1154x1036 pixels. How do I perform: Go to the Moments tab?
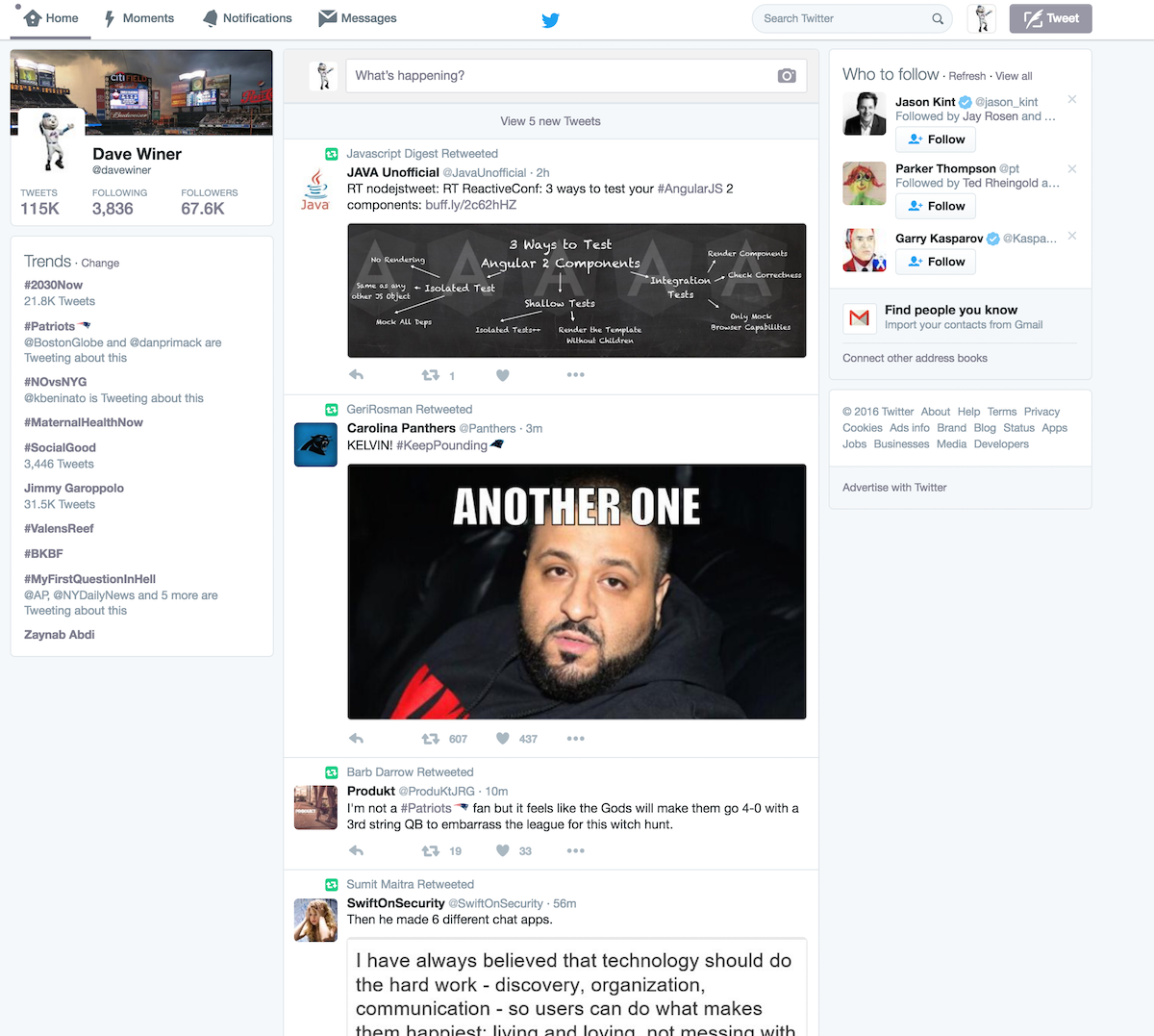(138, 18)
